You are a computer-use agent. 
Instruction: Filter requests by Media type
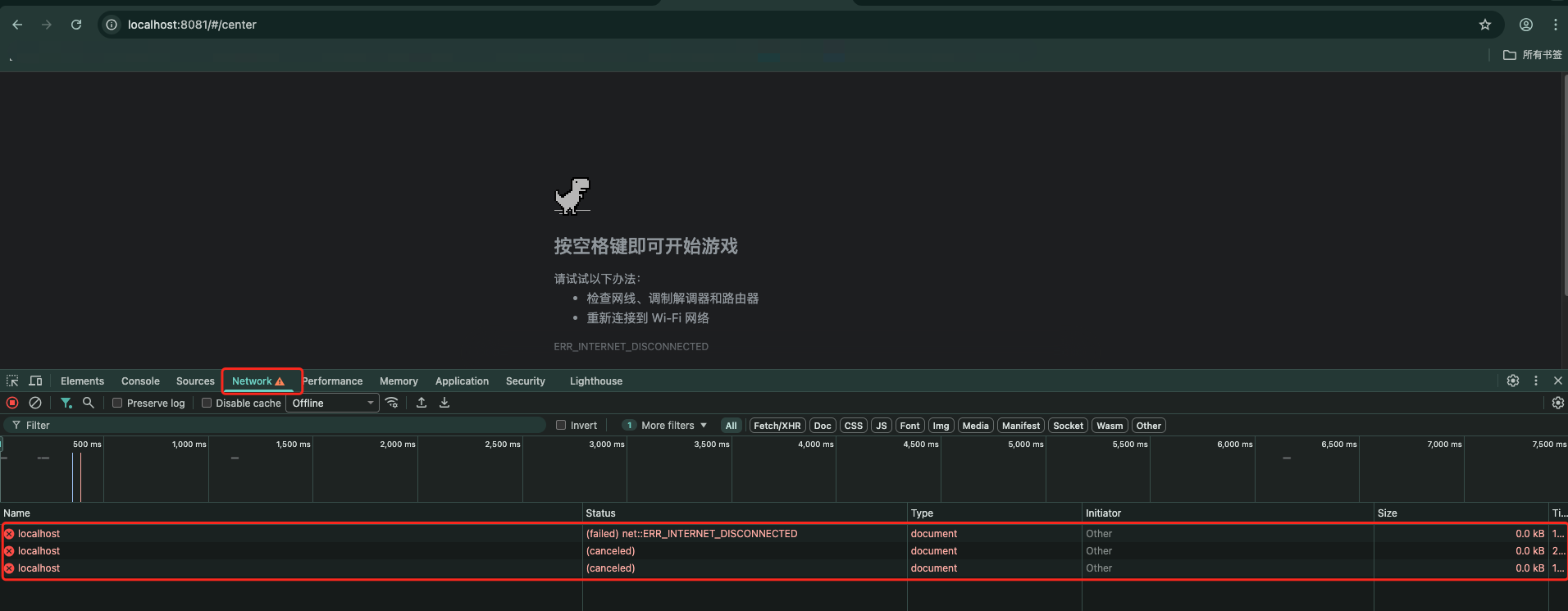[x=976, y=426]
